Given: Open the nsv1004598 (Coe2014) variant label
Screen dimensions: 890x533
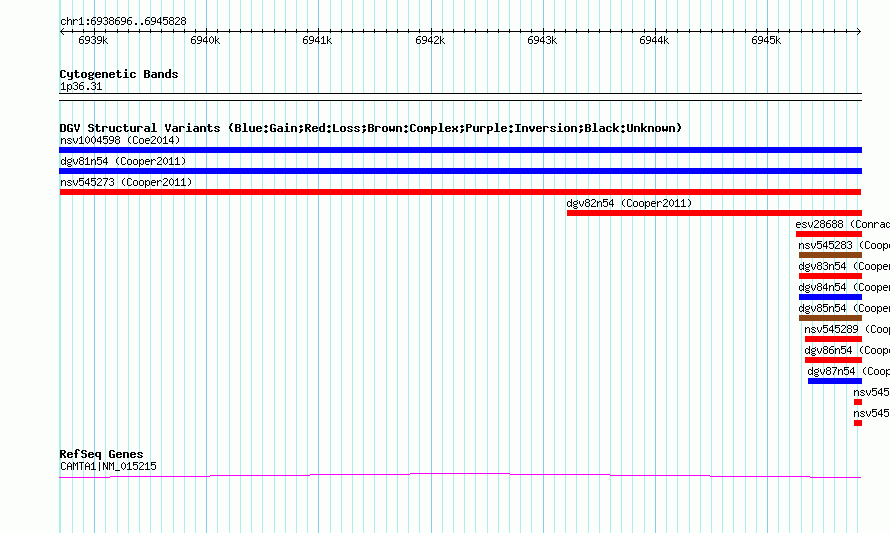Looking at the screenshot, I should coord(120,140).
